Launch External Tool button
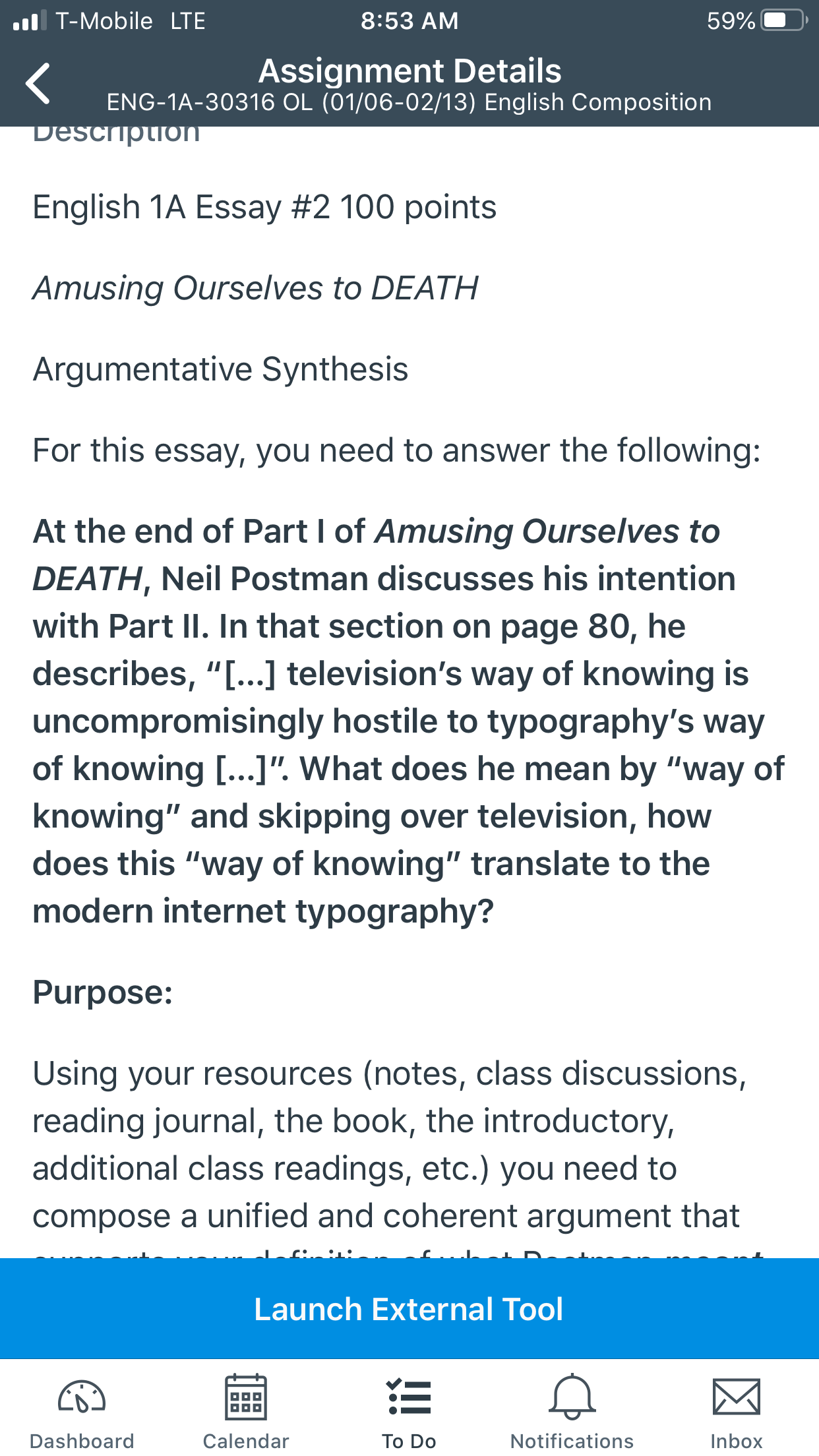This screenshot has width=819, height=1456. point(409,1308)
